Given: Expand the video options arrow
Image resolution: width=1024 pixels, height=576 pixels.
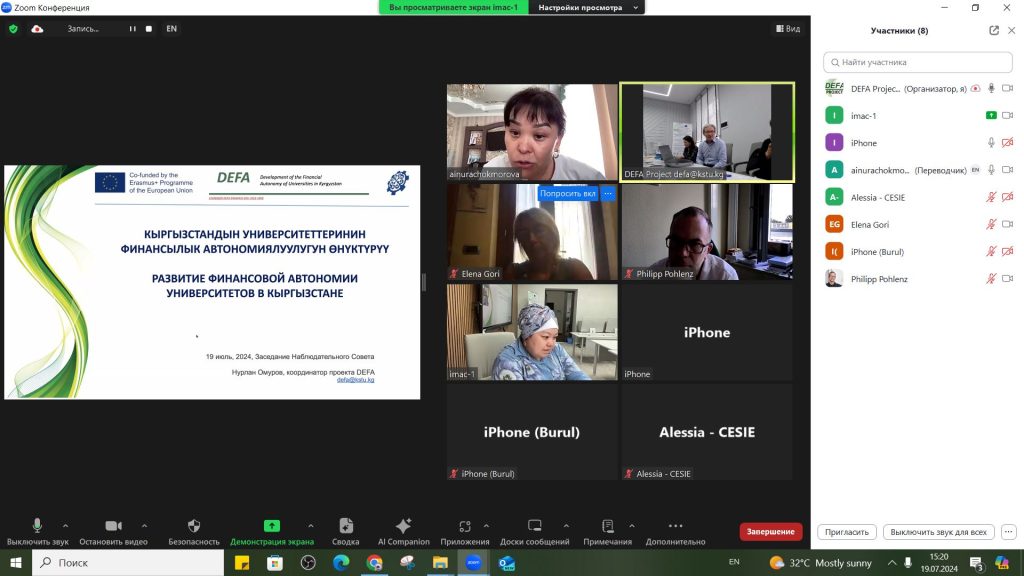Looking at the screenshot, I should coord(143,525).
